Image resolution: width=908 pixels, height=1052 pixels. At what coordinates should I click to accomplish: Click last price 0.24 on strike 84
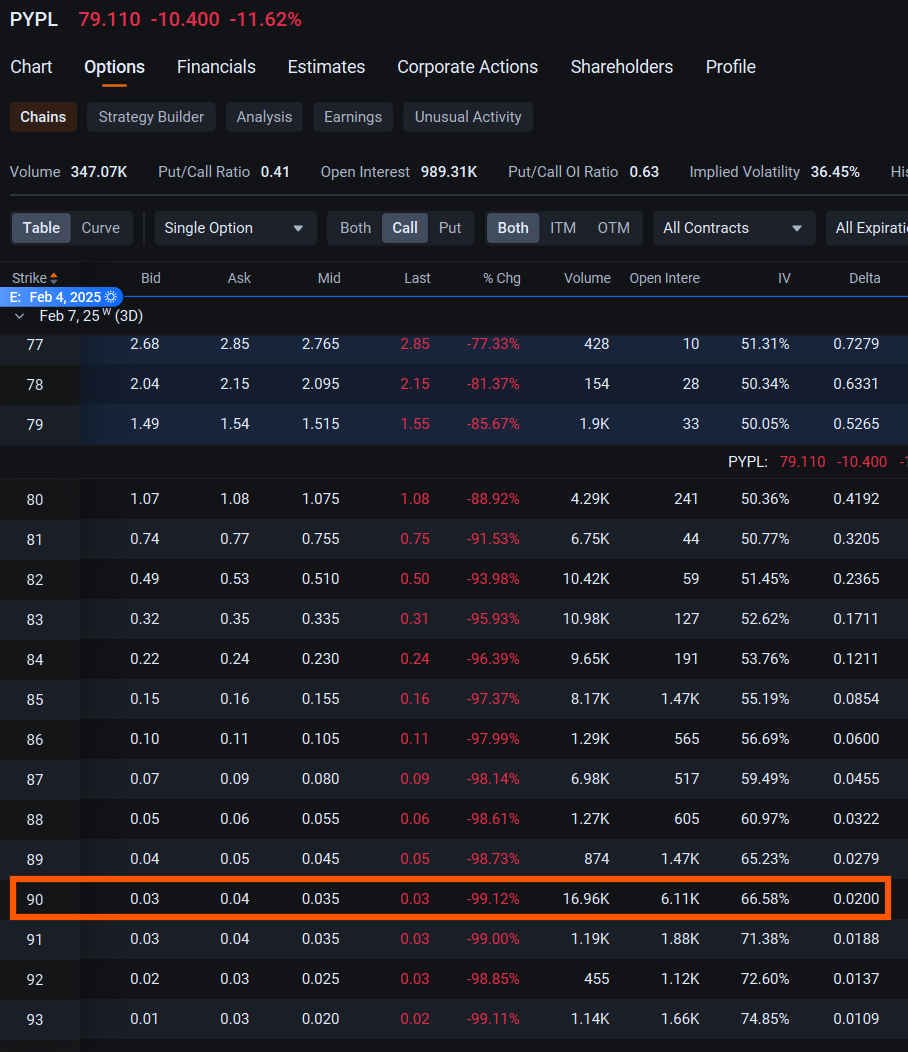coord(415,659)
